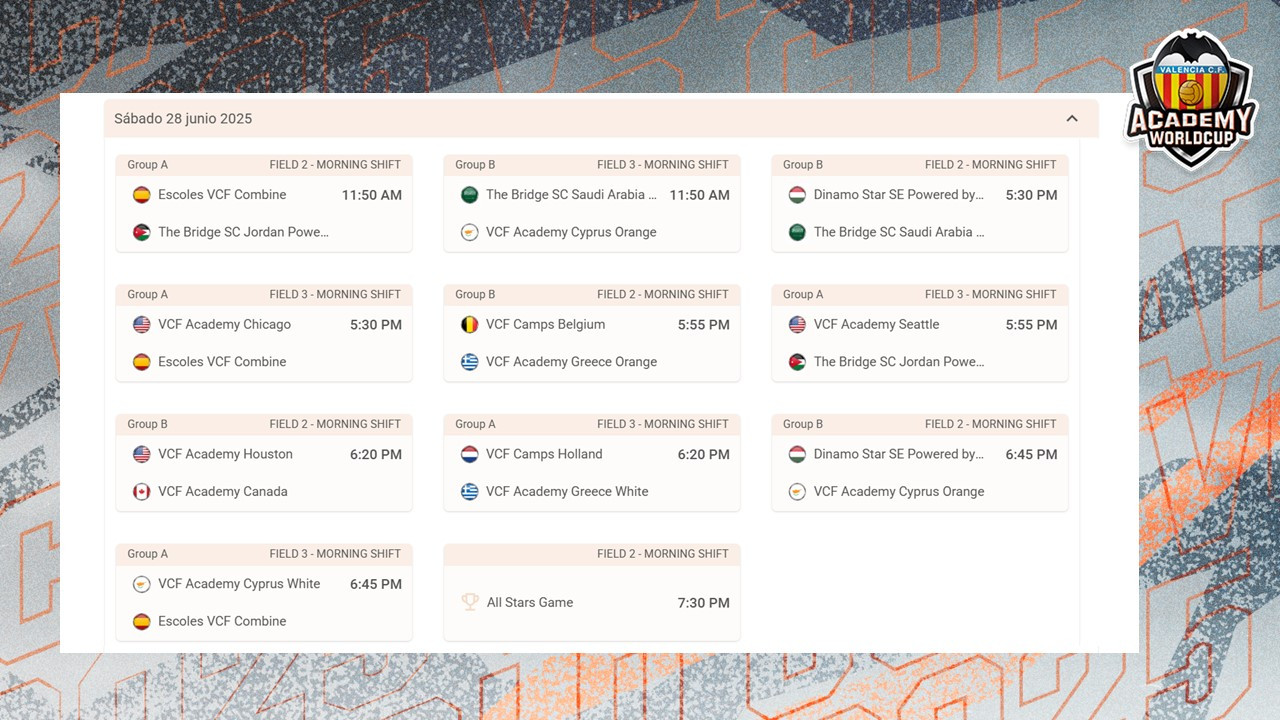Click the trophy icon for All Stars Game
1280x720 pixels.
470,602
